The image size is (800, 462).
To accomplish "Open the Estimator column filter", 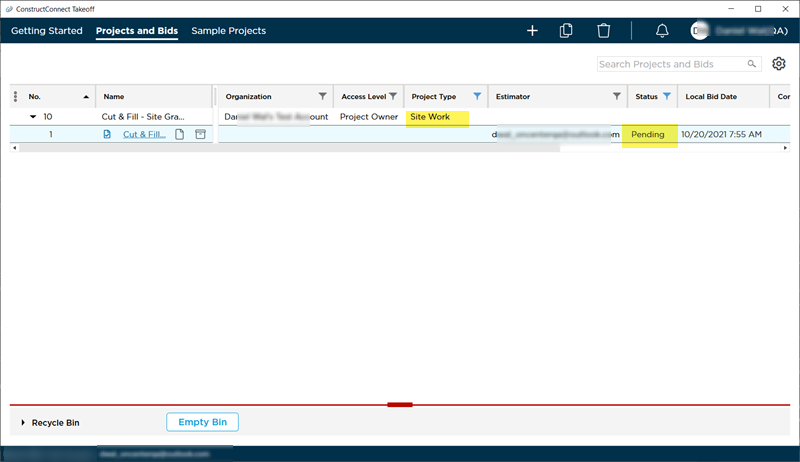I will pos(617,96).
